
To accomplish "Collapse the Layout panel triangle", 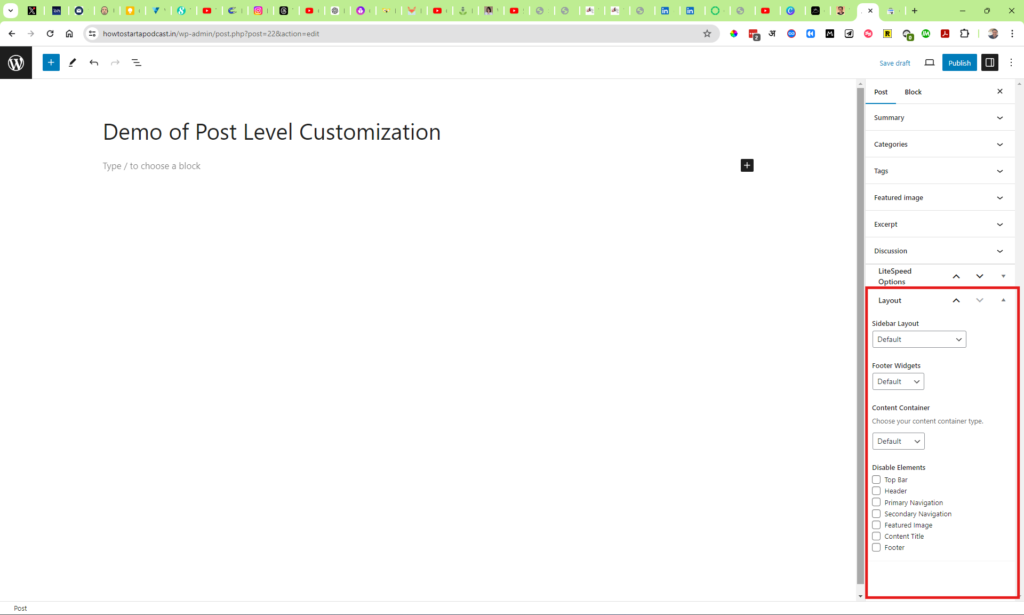I will pyautogui.click(x=1003, y=300).
